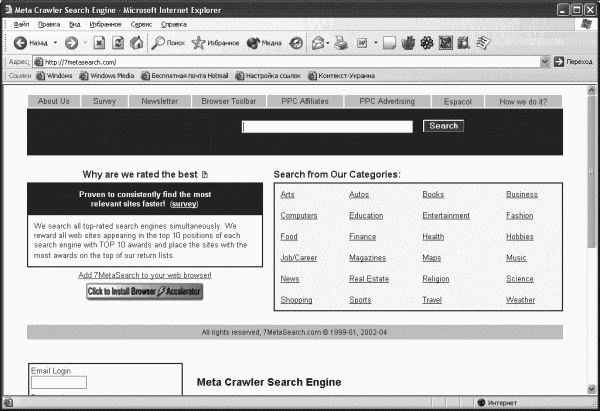Viewport: 600px width, 411px height.
Task: Focus the main search text box
Action: 328,127
